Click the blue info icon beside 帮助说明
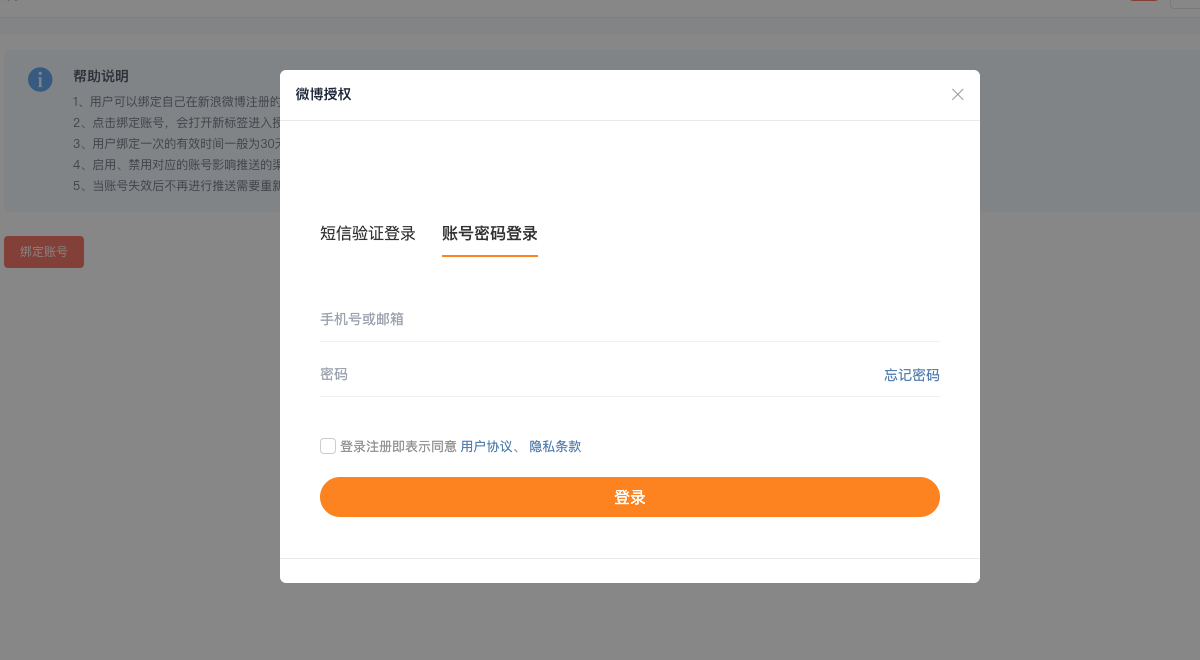 [40, 80]
